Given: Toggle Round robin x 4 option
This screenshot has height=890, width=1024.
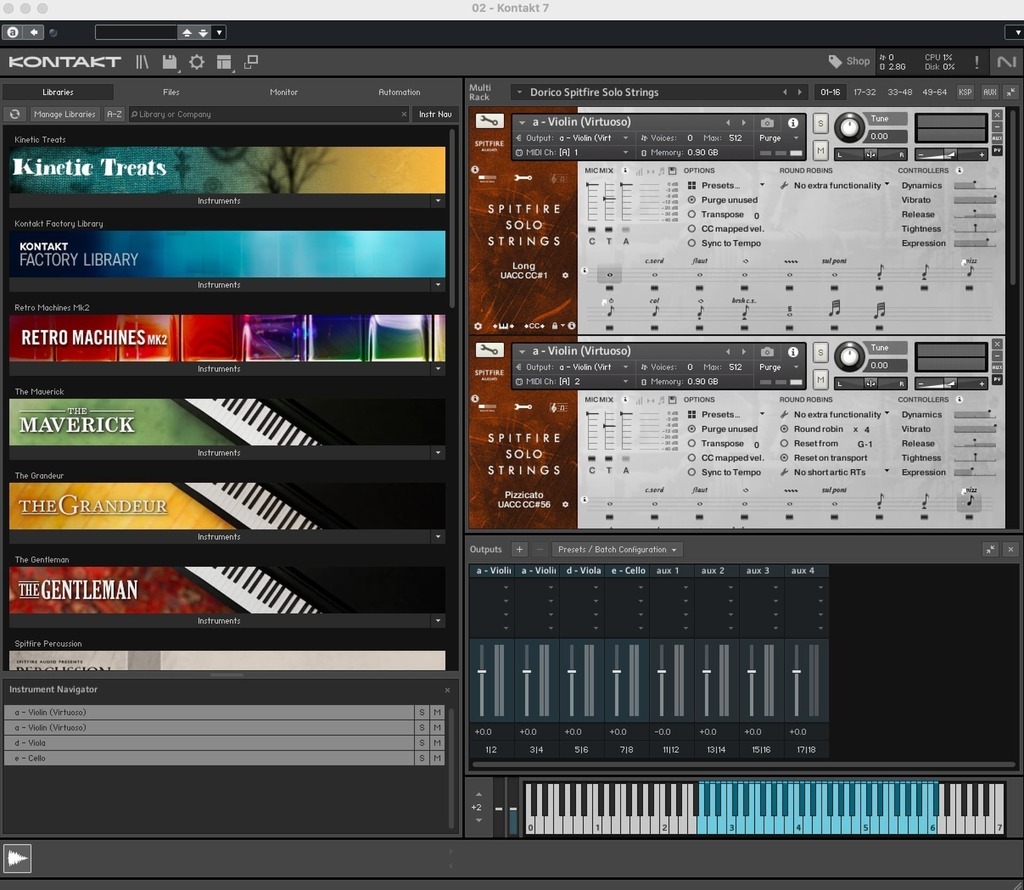Looking at the screenshot, I should click(x=784, y=429).
